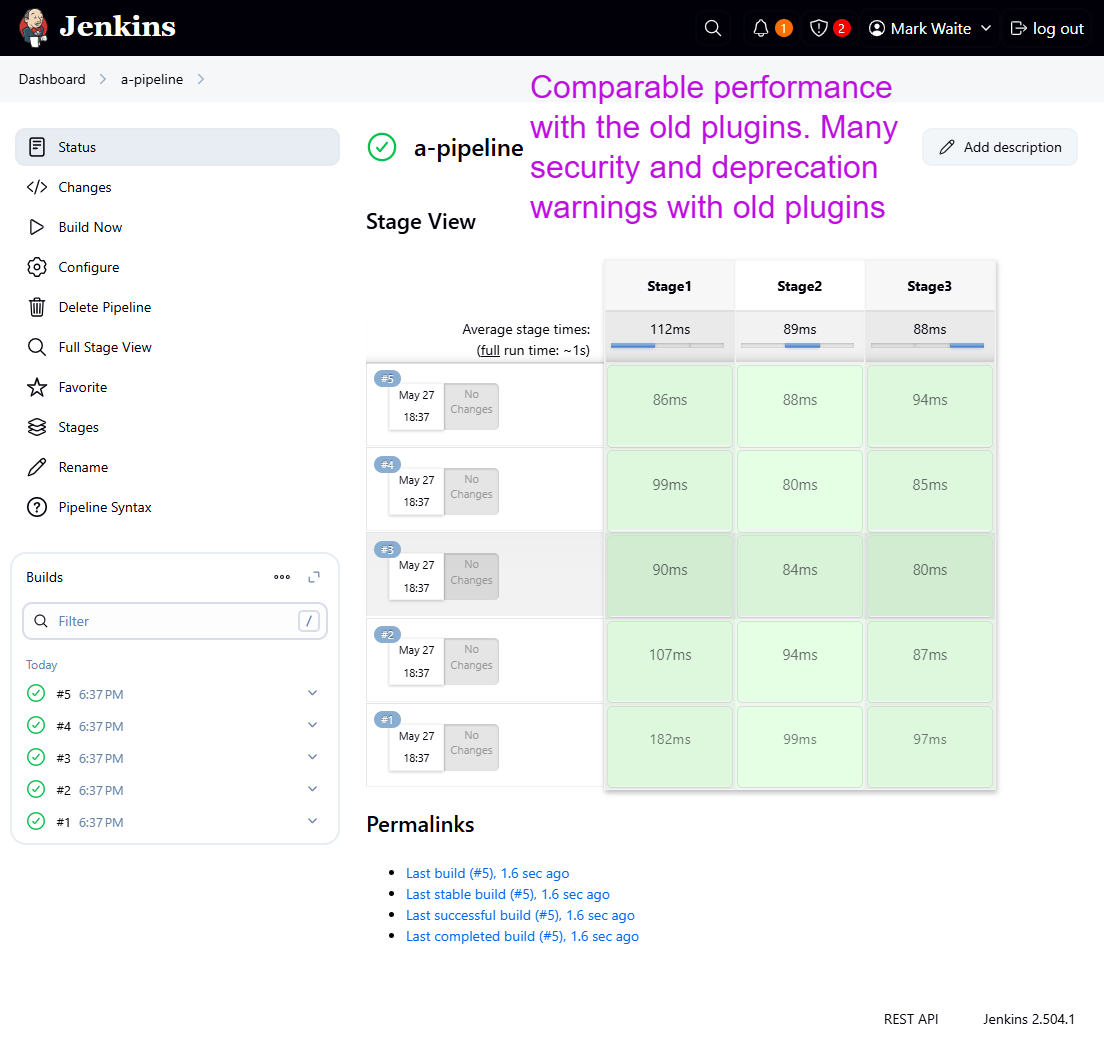The width and height of the screenshot is (1104, 1050).
Task: Click the 182ms Stage1 cell of build #1
Action: 669,740
